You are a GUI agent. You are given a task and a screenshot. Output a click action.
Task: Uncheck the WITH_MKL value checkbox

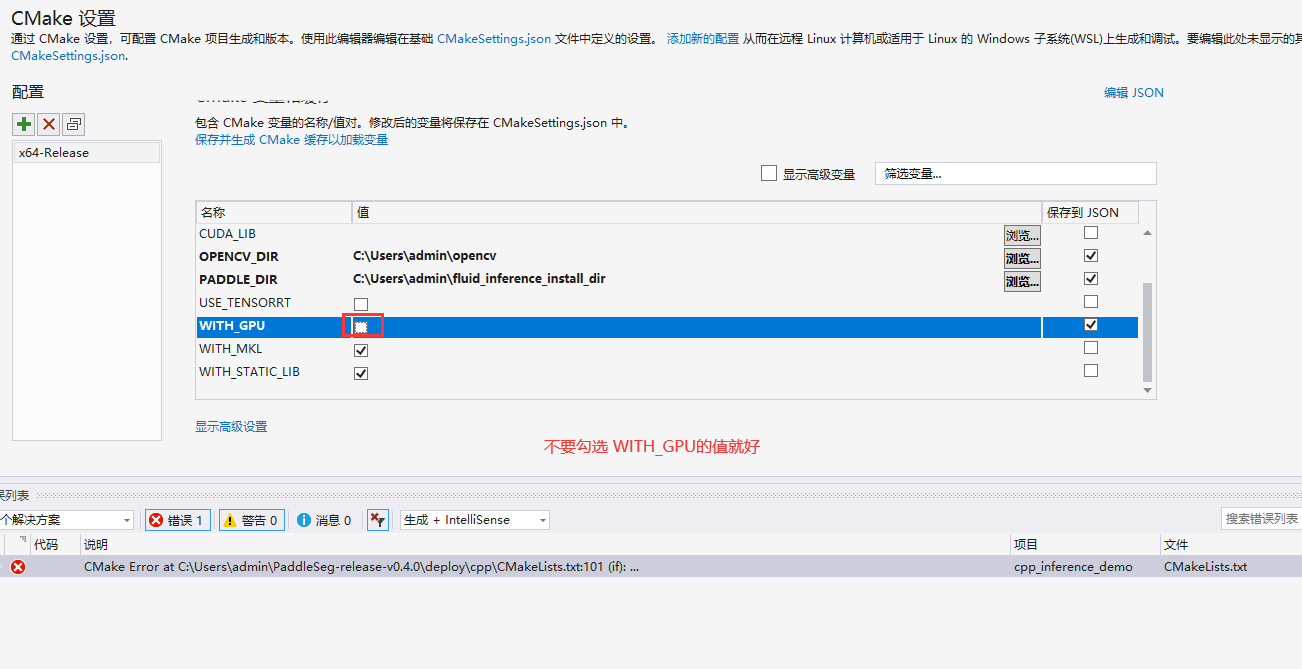pyautogui.click(x=361, y=350)
